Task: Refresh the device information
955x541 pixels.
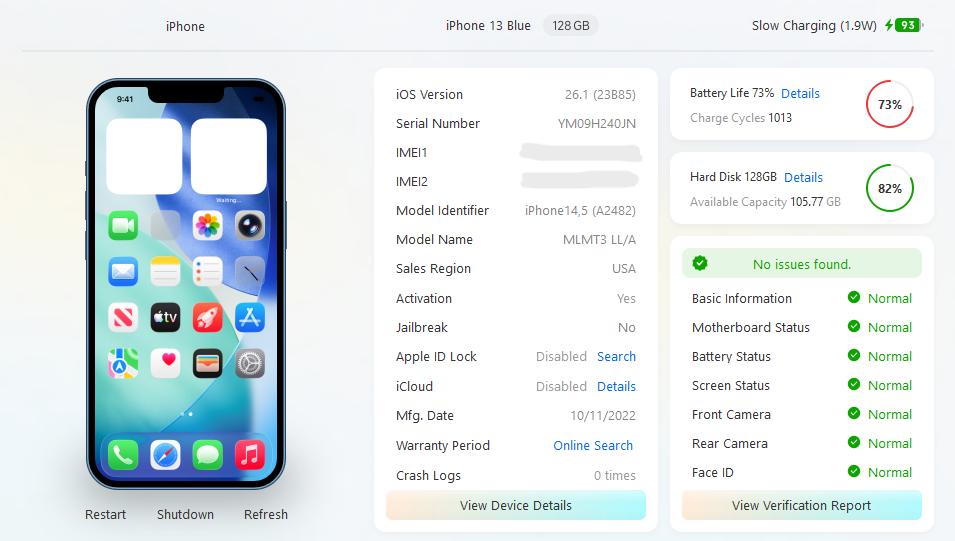Action: (x=266, y=514)
